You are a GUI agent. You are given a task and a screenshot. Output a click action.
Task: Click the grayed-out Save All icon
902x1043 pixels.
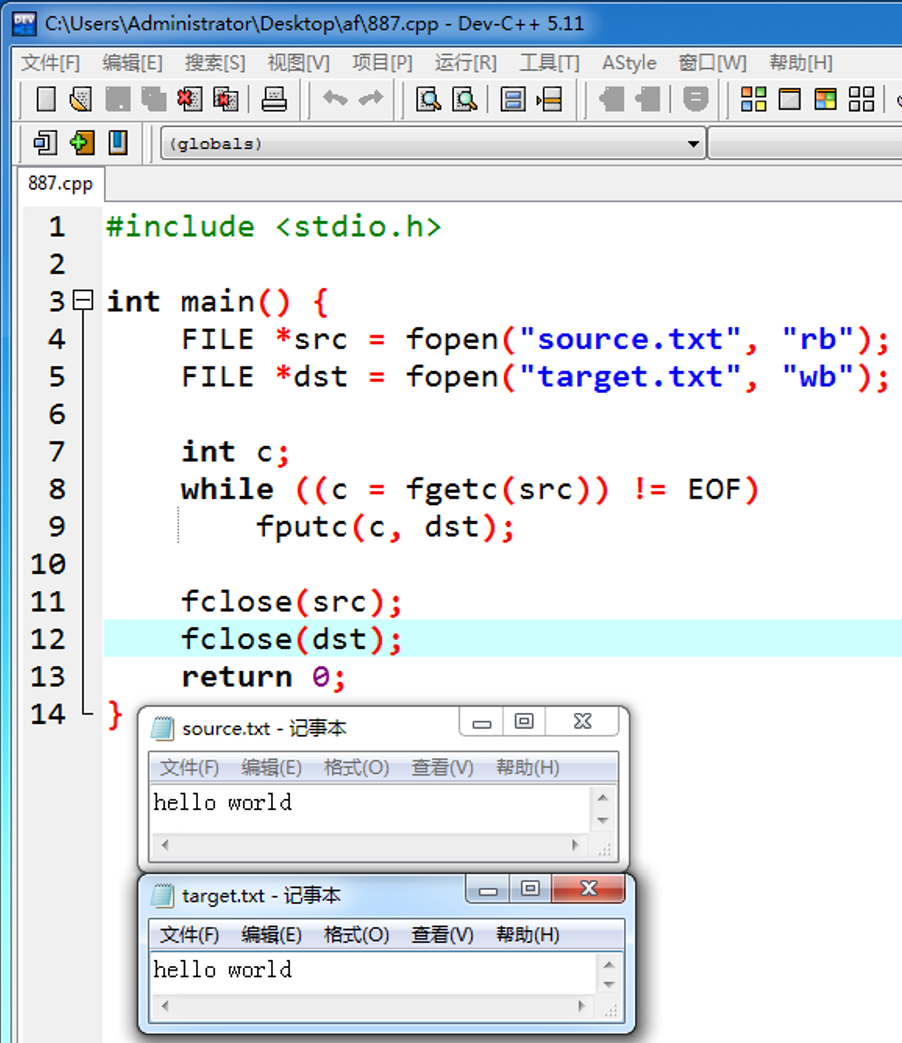tap(154, 100)
